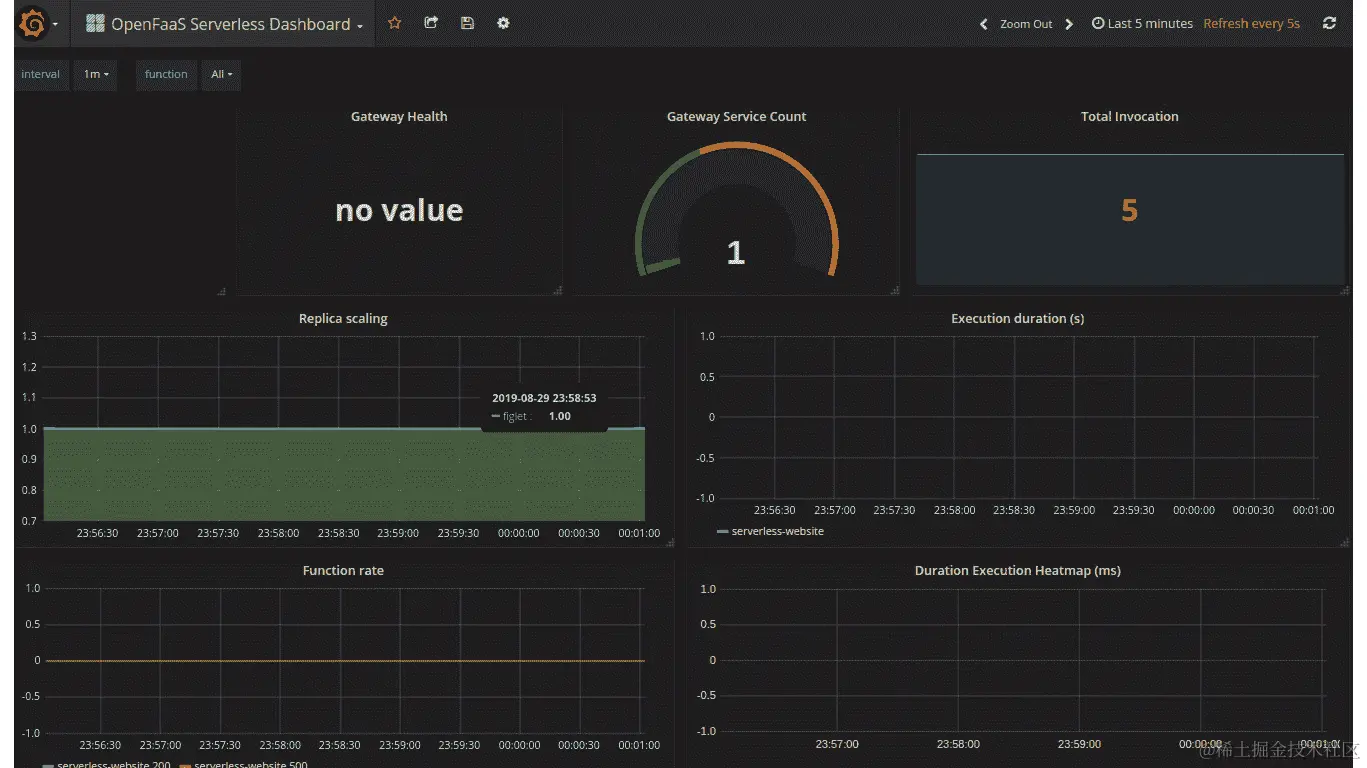
Task: Toggle the serverless-website series in Execution duration
Action: [777, 531]
